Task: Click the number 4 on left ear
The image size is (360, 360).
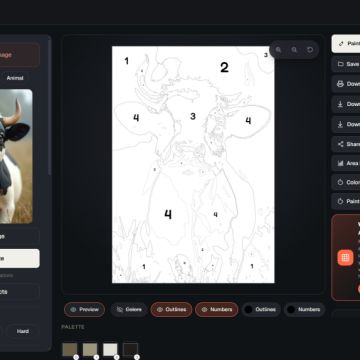Action: 136,118
